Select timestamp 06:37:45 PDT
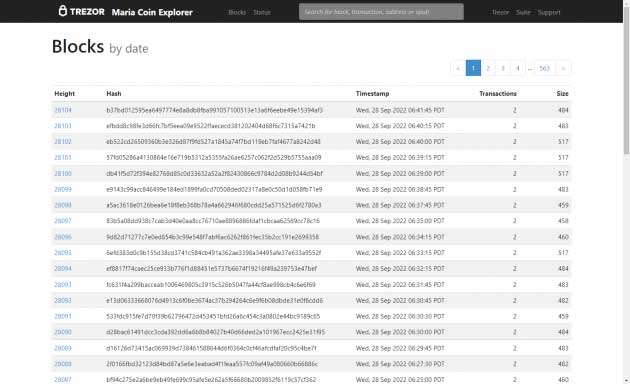 tap(400, 205)
